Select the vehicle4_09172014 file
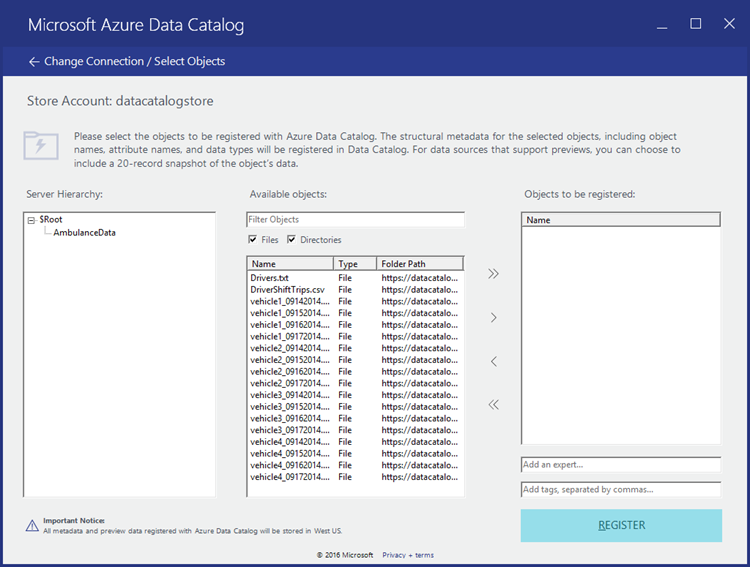The width and height of the screenshot is (750, 567). point(354,477)
